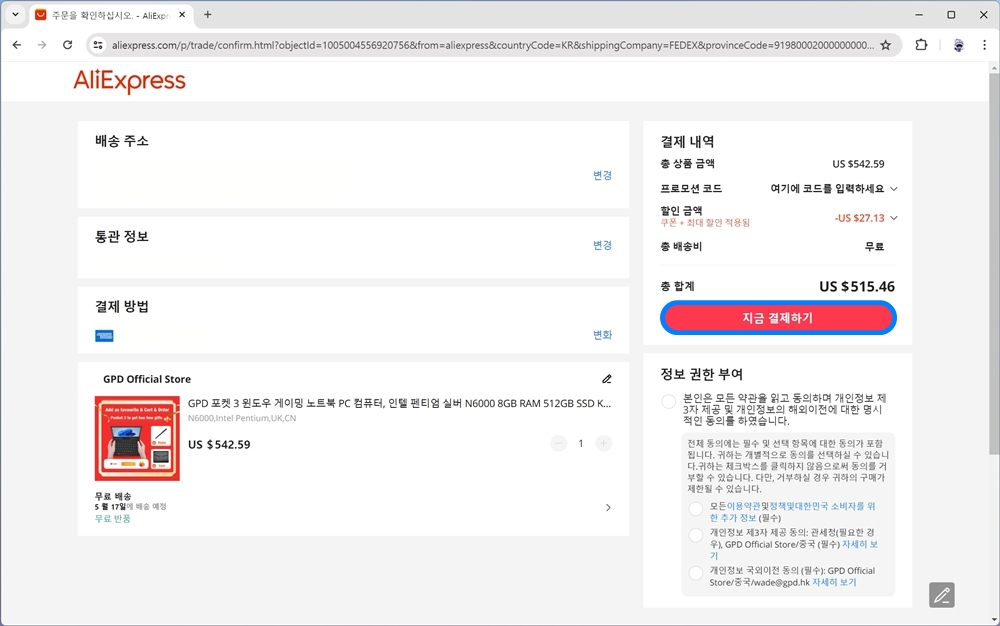
Task: Open Chrome three-dot menu
Action: pos(984,45)
